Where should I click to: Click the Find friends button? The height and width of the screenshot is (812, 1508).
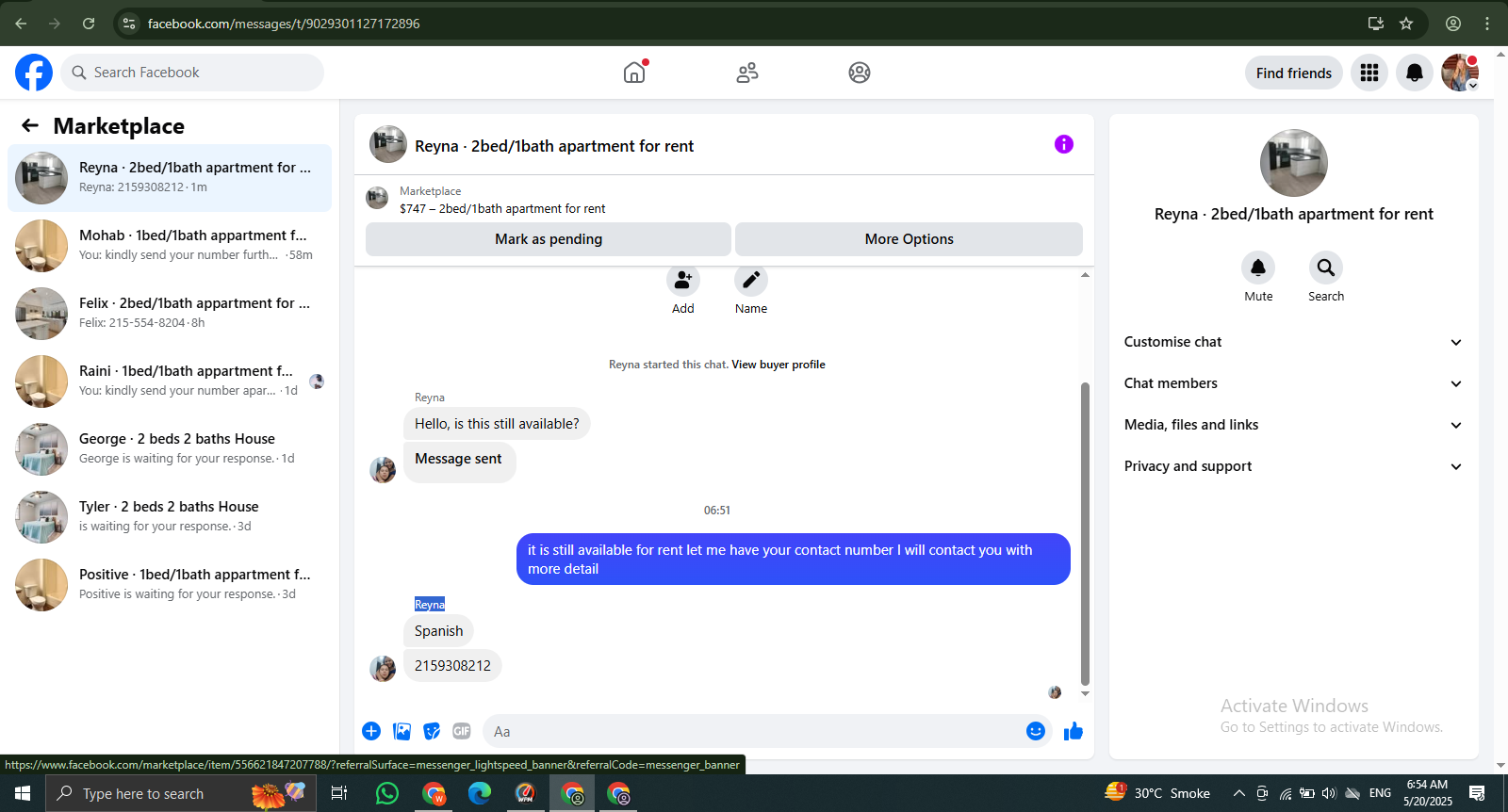point(1294,73)
